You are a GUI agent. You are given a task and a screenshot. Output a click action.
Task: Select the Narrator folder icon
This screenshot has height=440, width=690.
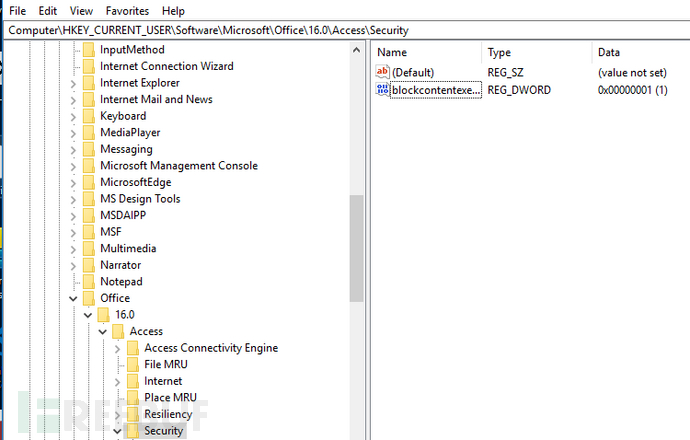click(89, 265)
